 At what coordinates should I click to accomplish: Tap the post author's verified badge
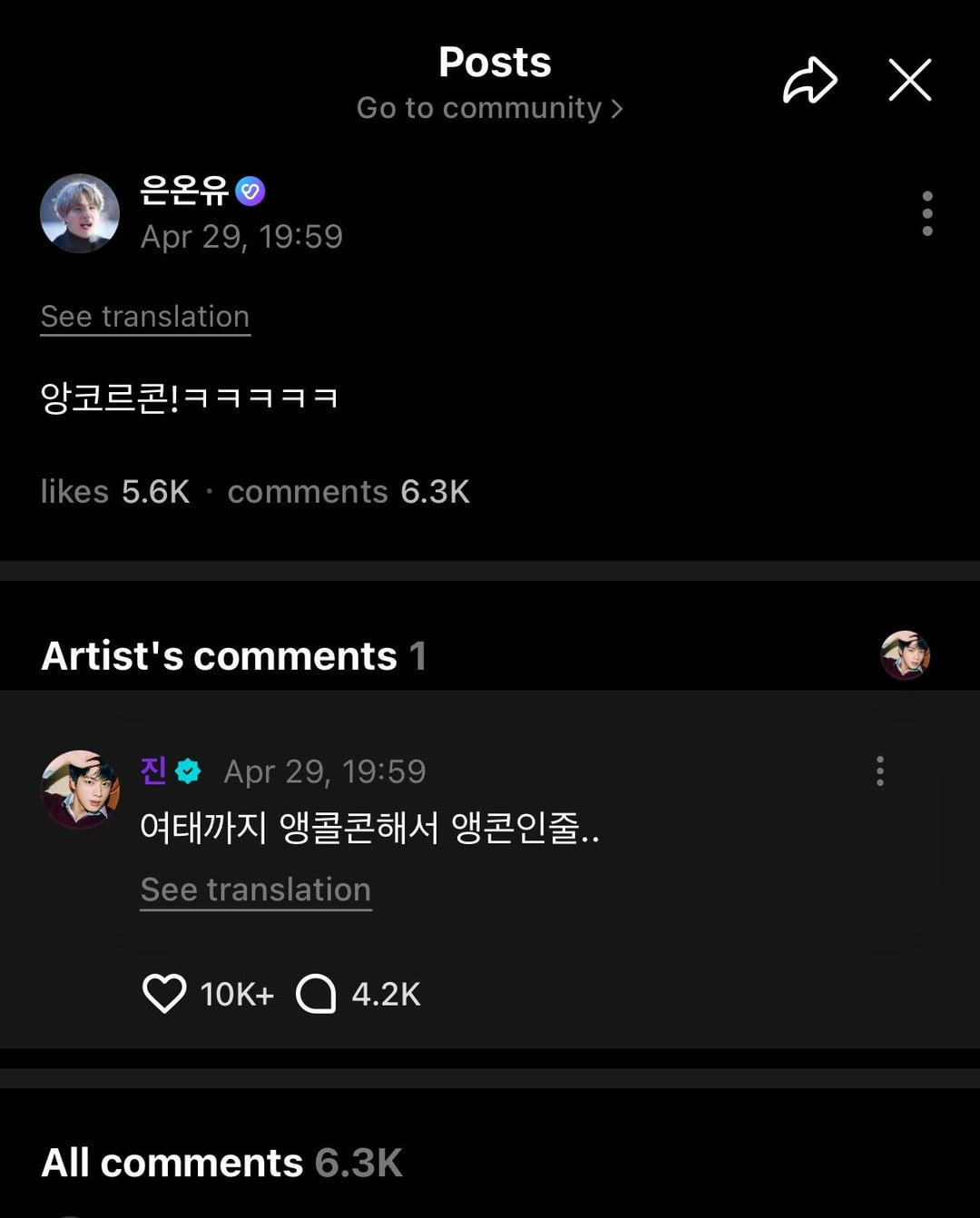coord(250,191)
